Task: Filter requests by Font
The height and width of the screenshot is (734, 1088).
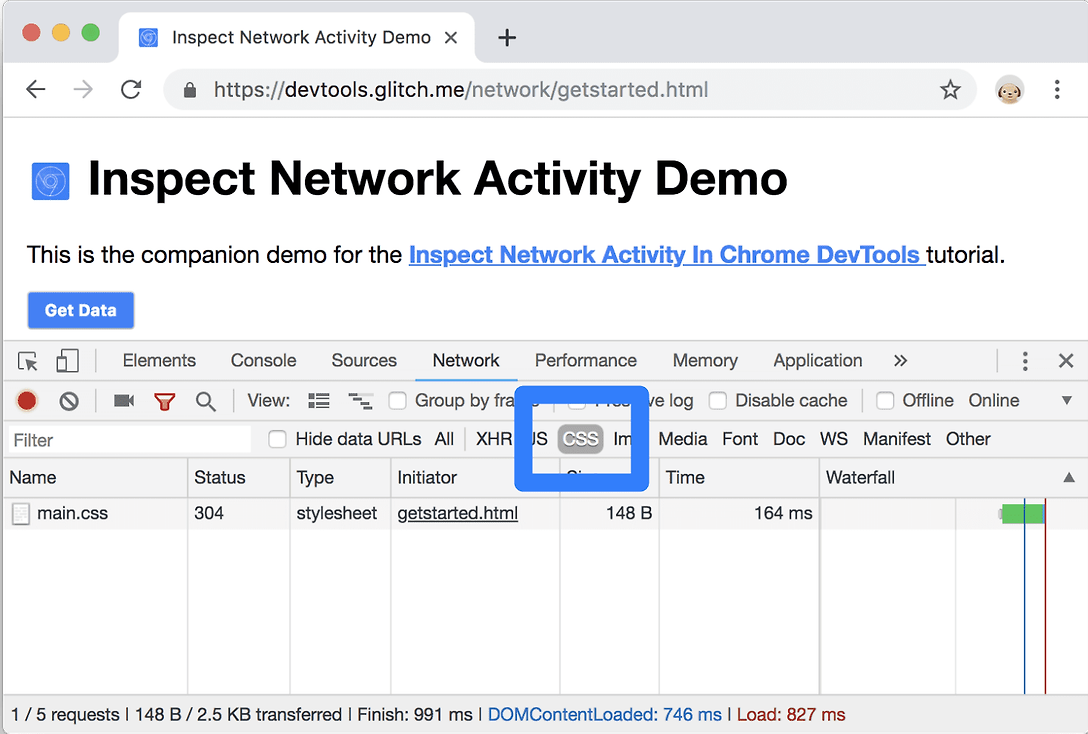Action: click(x=740, y=439)
